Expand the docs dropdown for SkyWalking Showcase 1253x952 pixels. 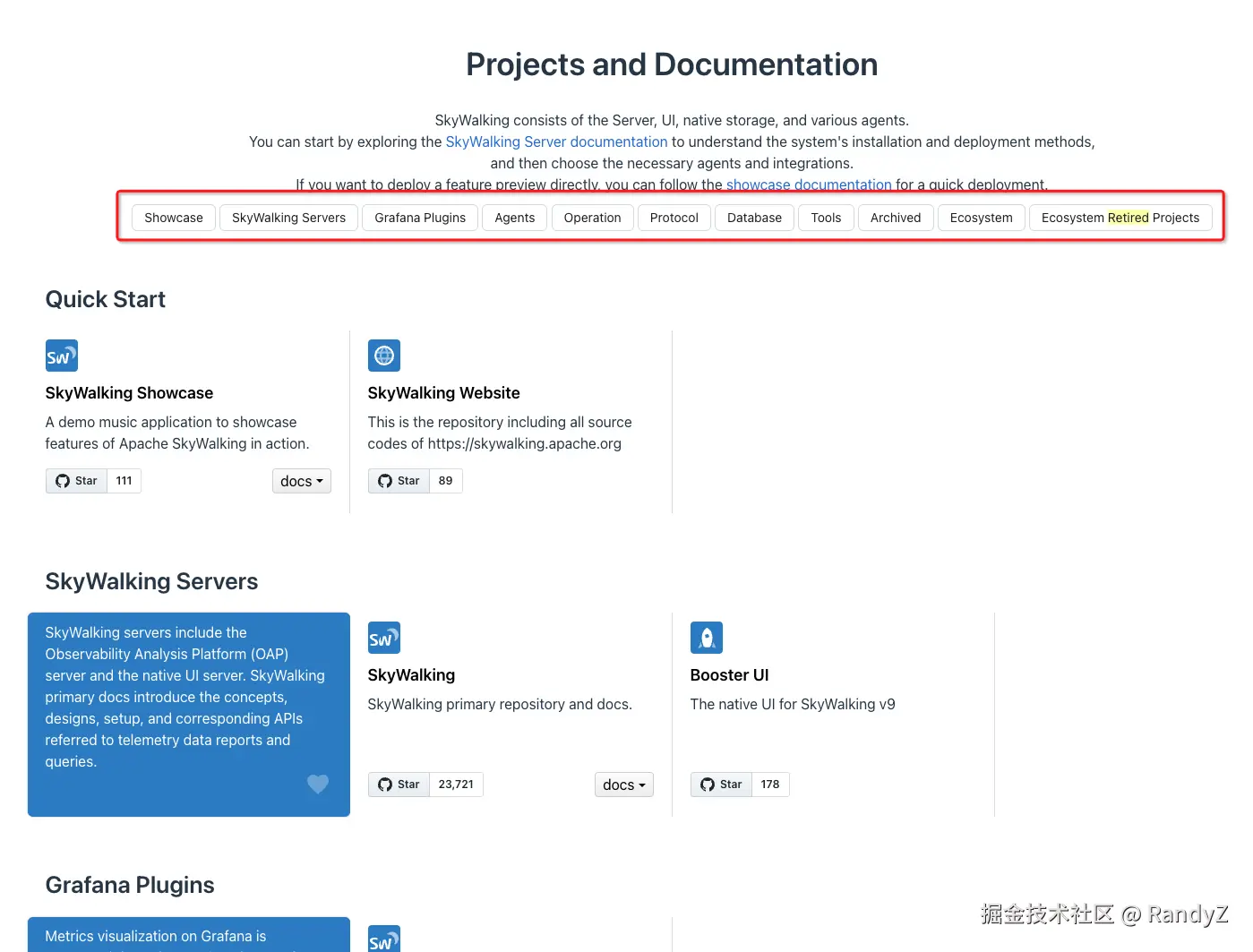302,481
